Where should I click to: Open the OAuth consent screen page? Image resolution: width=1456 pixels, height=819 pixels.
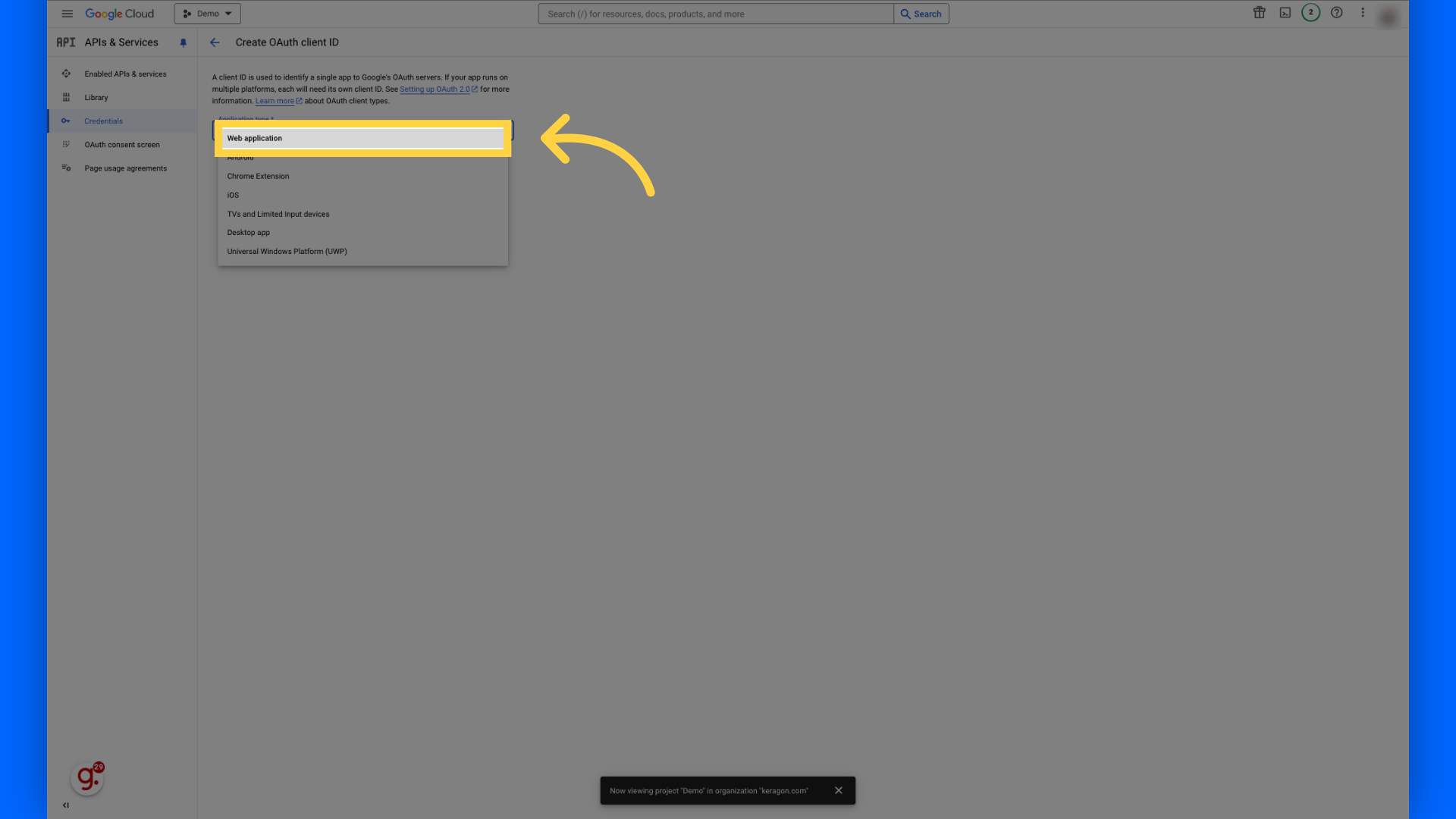click(x=122, y=144)
